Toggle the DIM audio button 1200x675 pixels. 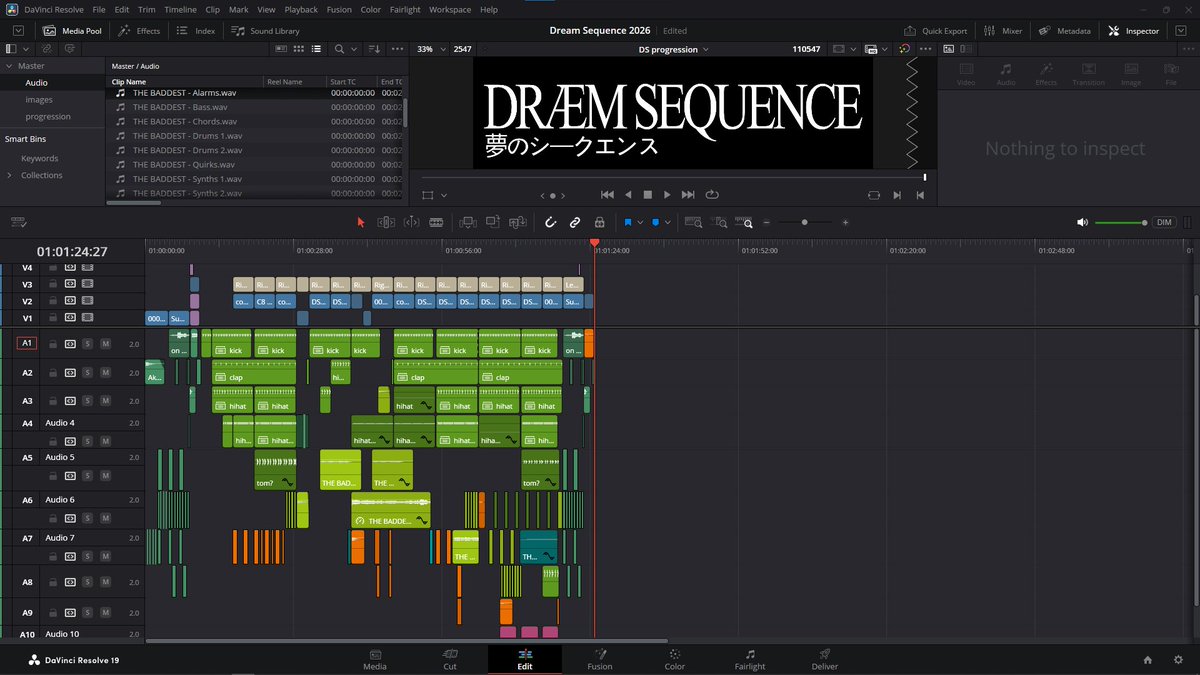click(x=1164, y=222)
